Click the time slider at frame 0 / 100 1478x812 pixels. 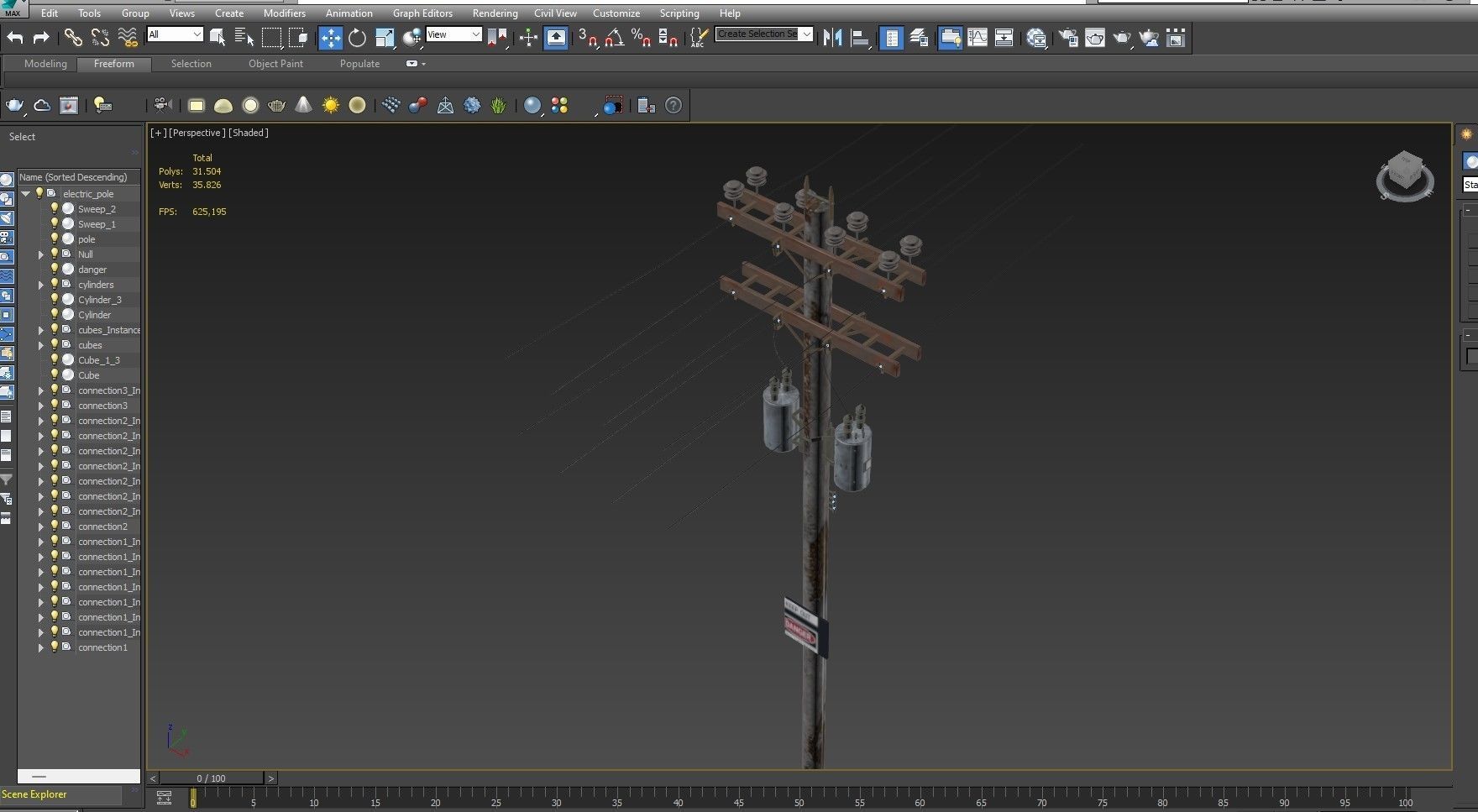click(x=212, y=778)
